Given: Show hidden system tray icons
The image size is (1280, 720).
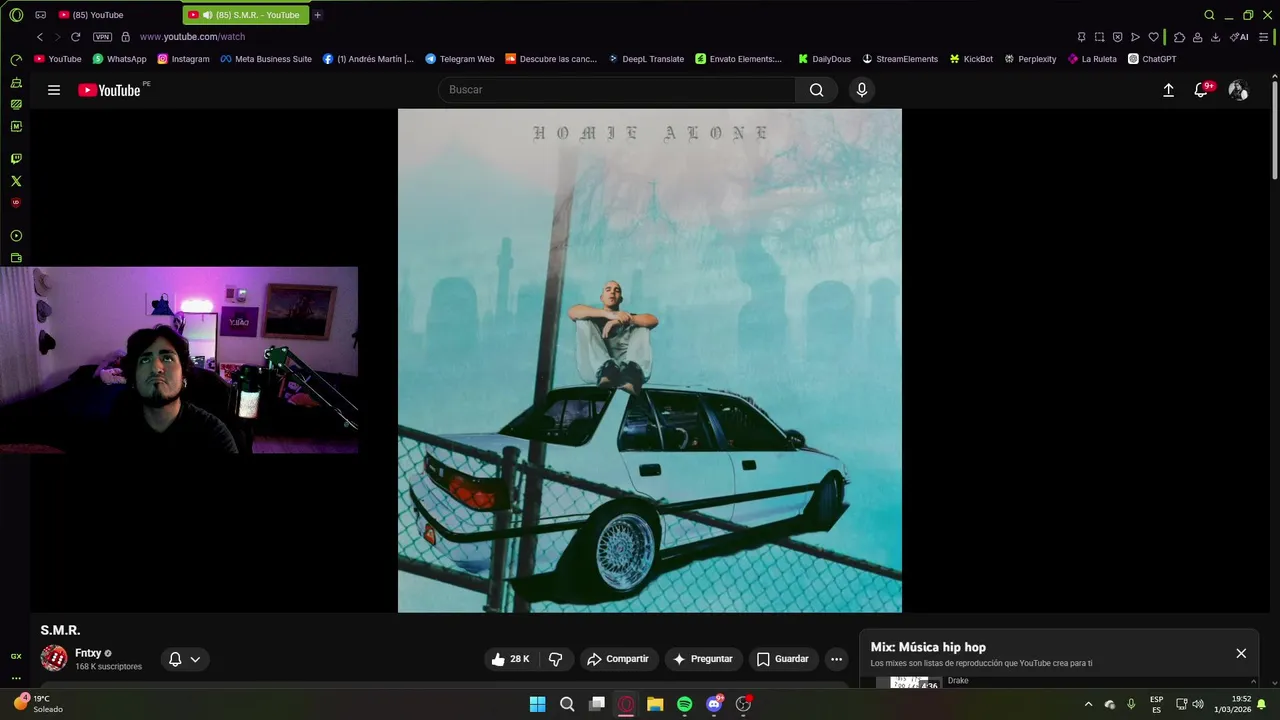Looking at the screenshot, I should 1088,704.
